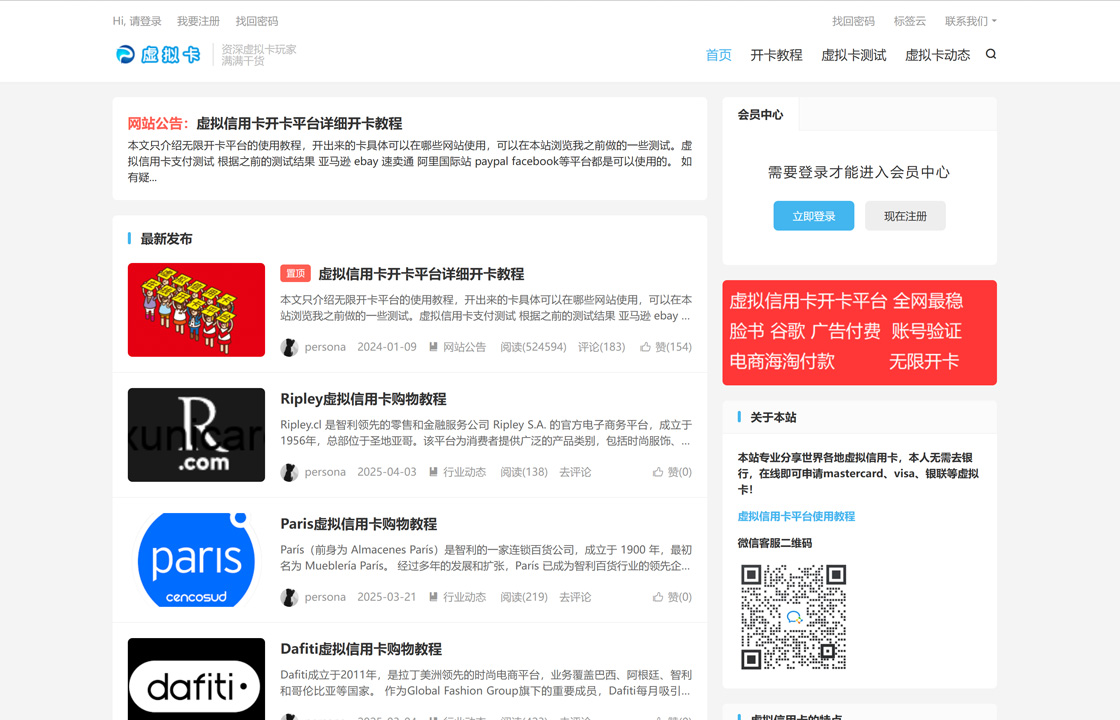Click the 微信客服二维码 label
Image resolution: width=1120 pixels, height=720 pixels.
click(x=775, y=544)
